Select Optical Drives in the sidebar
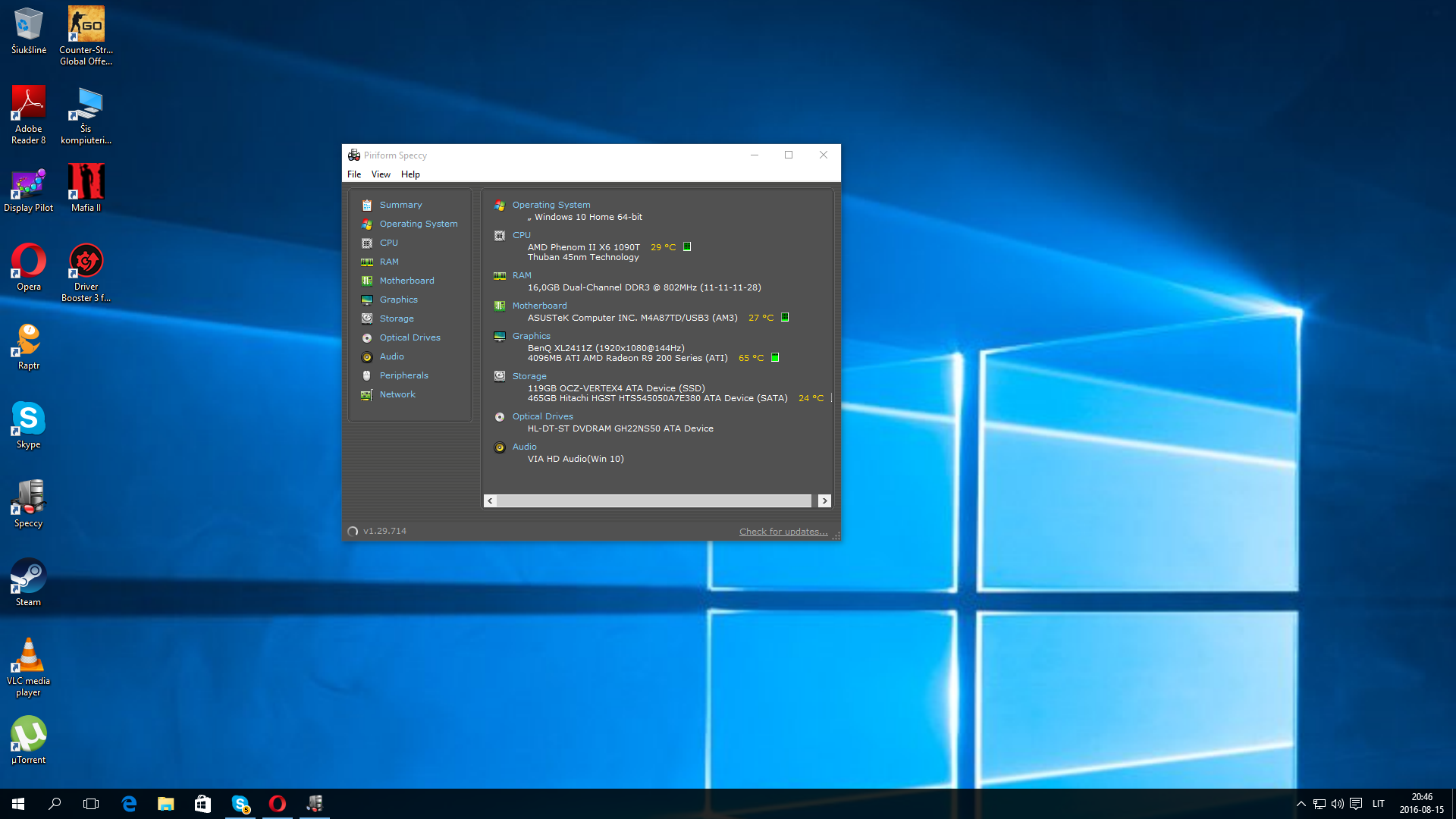The width and height of the screenshot is (1456, 819). pyautogui.click(x=409, y=337)
